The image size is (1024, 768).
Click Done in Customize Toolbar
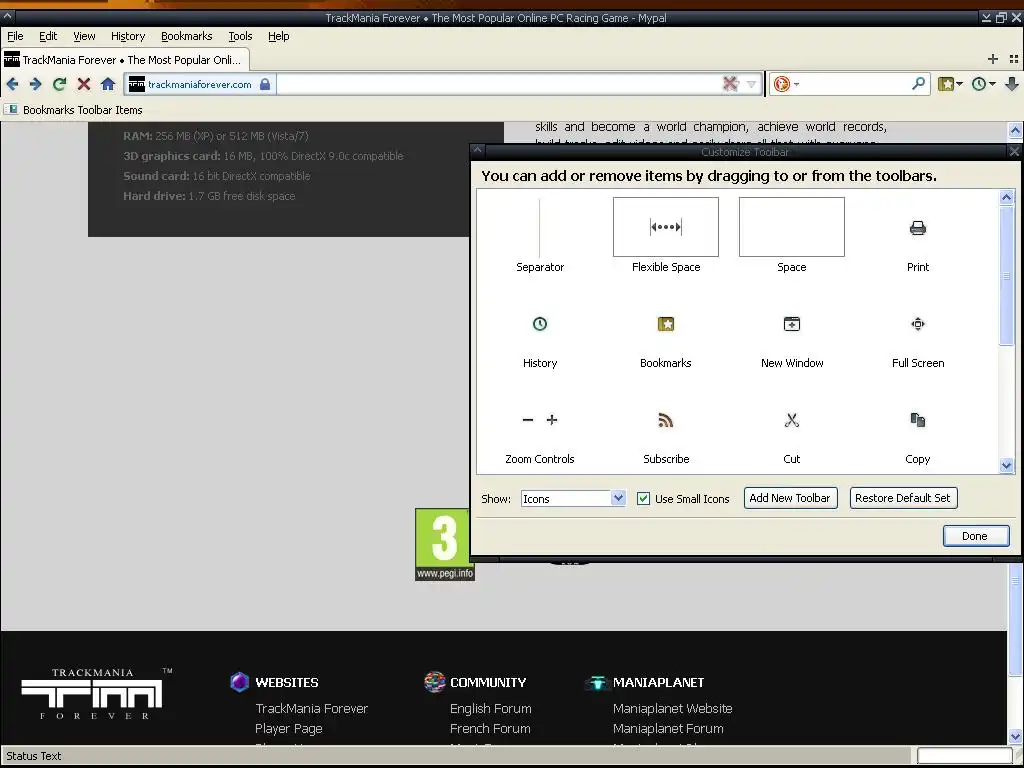(x=976, y=536)
